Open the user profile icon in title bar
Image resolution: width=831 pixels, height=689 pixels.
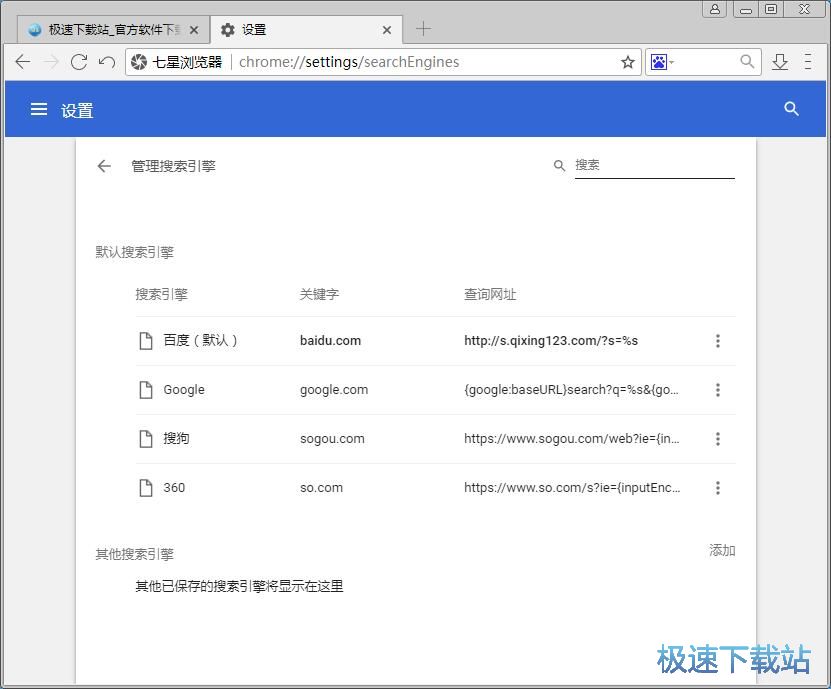pos(714,9)
